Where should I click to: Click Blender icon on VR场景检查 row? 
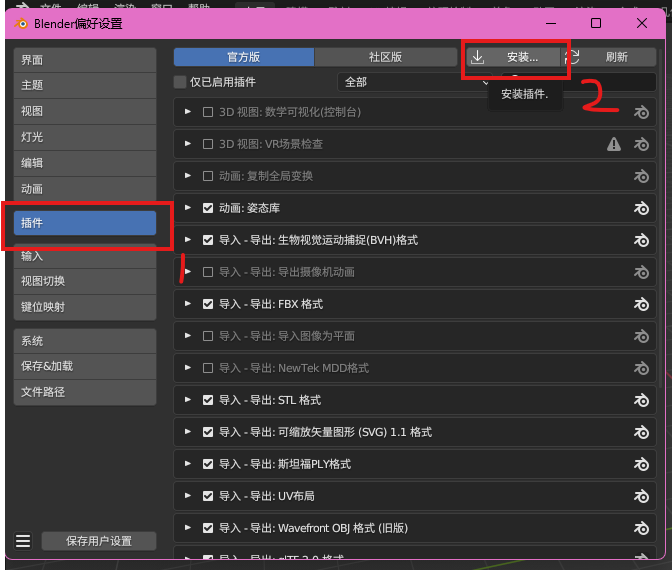(x=641, y=144)
